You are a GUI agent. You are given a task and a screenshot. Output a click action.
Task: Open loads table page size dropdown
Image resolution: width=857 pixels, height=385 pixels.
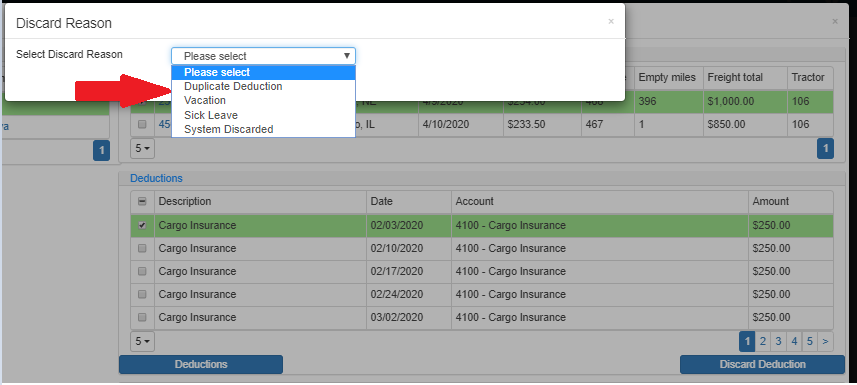click(x=142, y=148)
